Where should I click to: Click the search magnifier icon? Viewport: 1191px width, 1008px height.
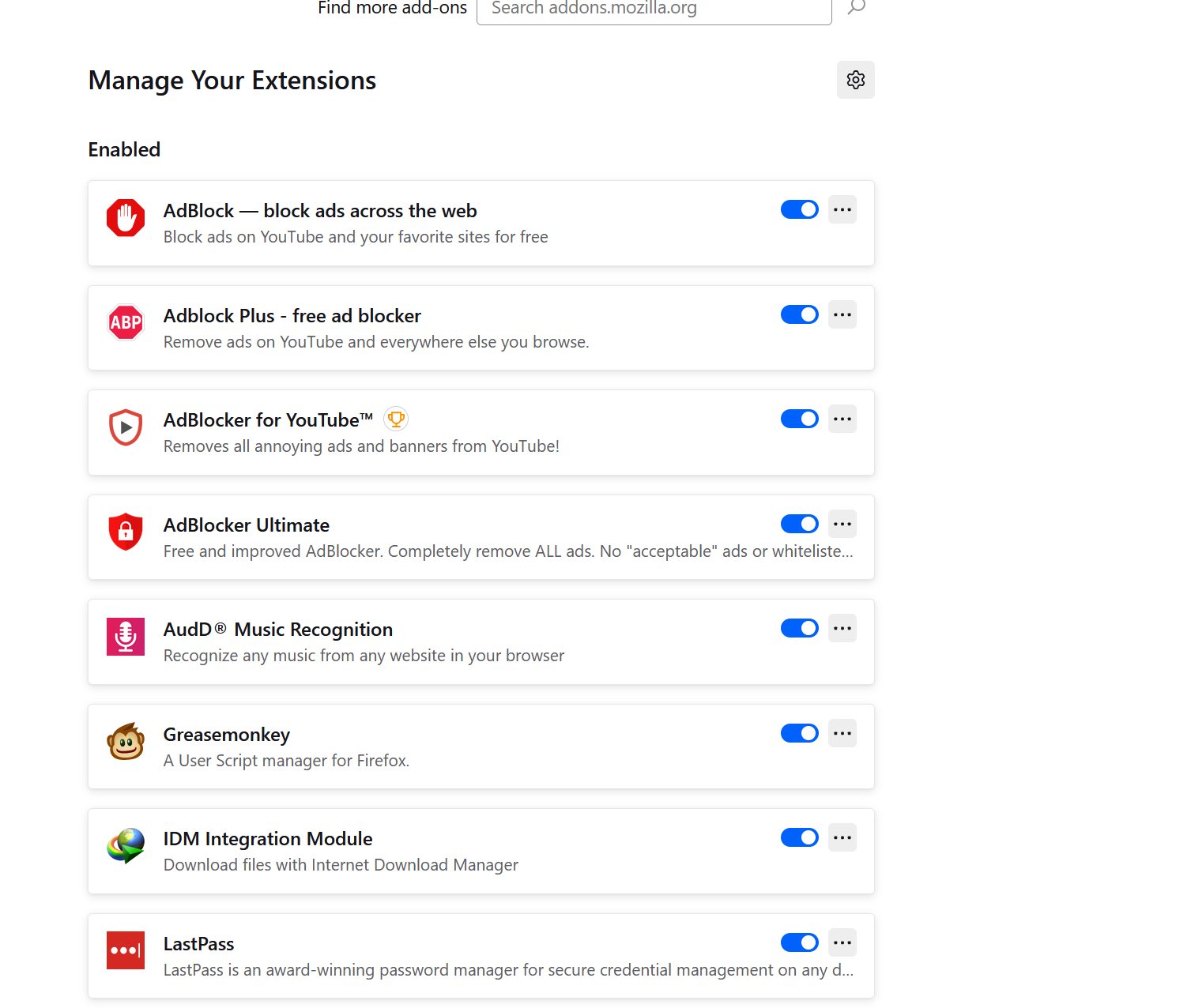pos(857,8)
